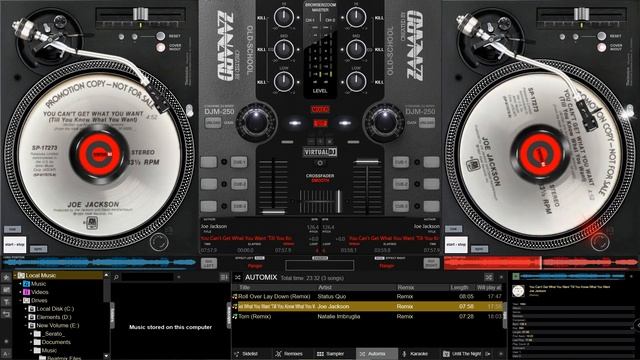Click the right deck pitch slider handle

(x=581, y=14)
